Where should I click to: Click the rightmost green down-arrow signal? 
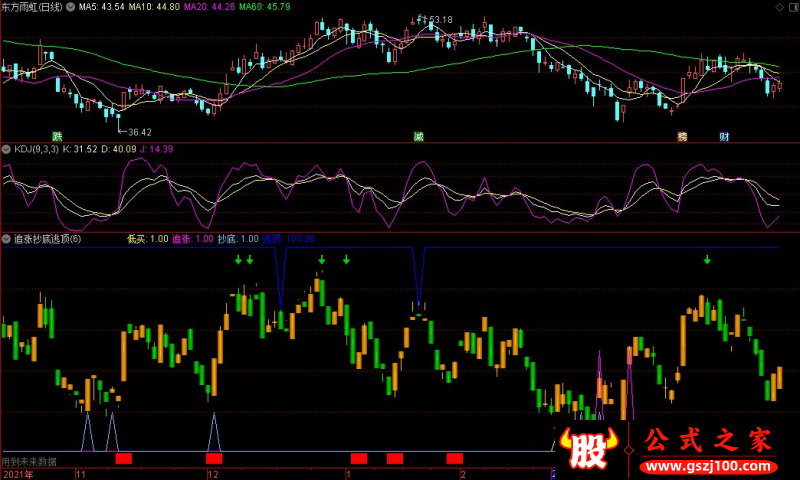point(707,260)
